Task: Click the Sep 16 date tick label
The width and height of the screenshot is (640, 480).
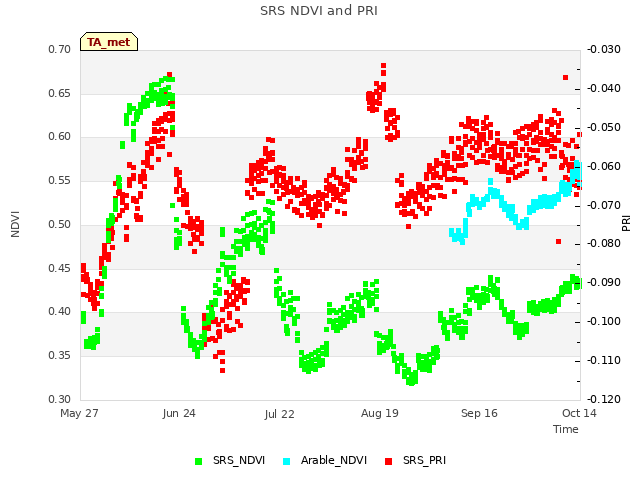Action: coord(479,413)
